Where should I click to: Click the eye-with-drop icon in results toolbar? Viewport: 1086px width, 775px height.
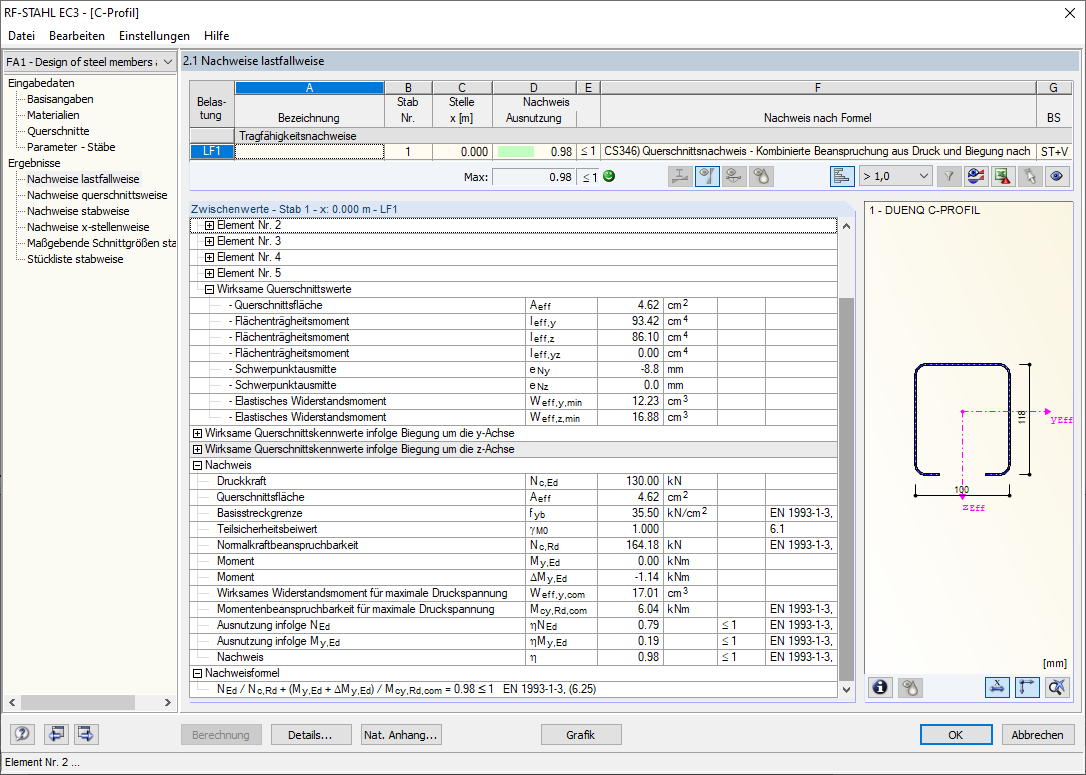761,177
